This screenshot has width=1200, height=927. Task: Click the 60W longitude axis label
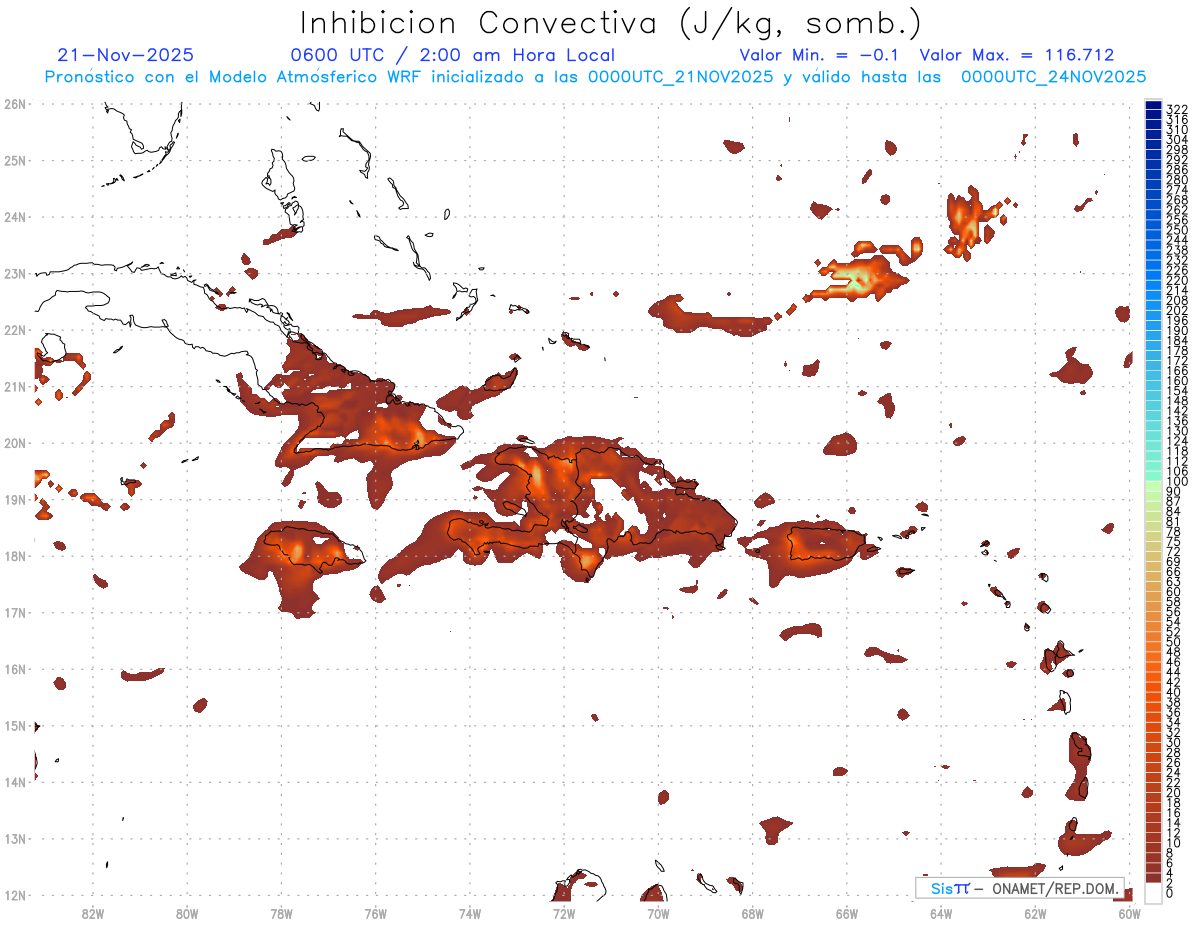click(x=1129, y=913)
